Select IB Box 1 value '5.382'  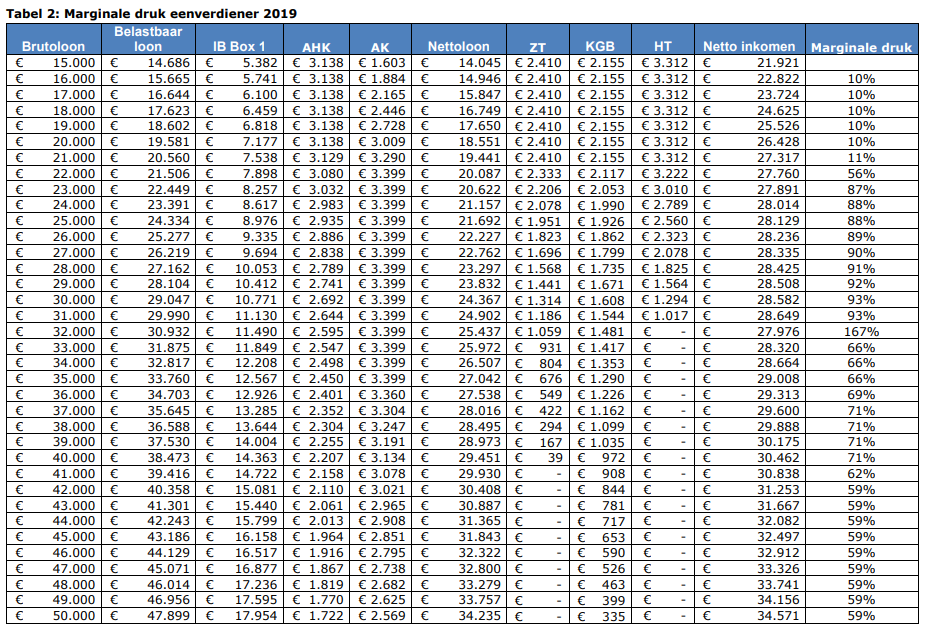[x=260, y=63]
